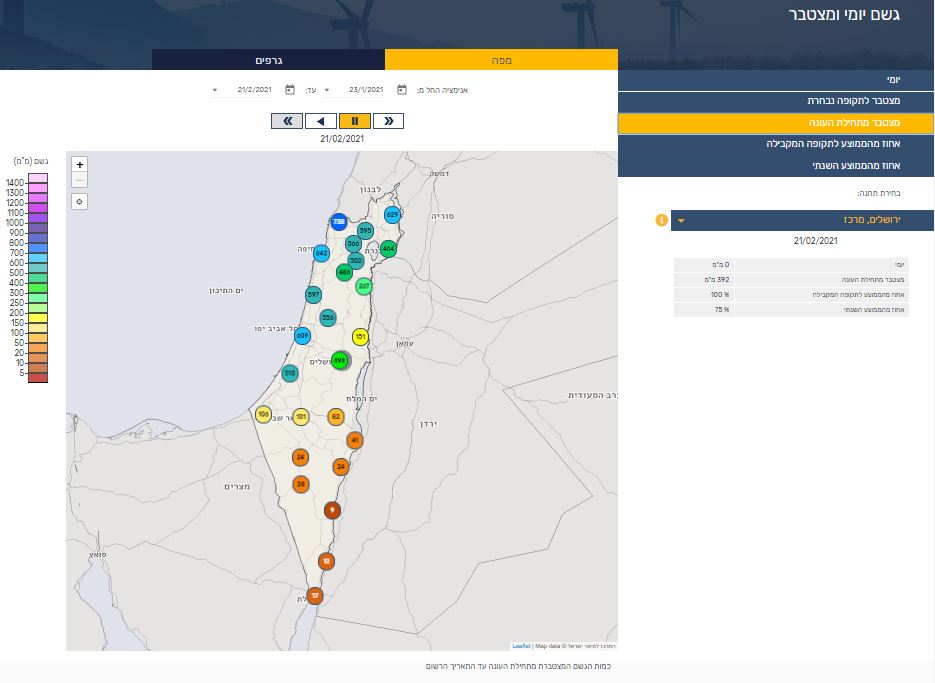This screenshot has height=683, width=935.
Task: Open the dropdown arrow beside 21/2/2021
Action: pos(215,89)
